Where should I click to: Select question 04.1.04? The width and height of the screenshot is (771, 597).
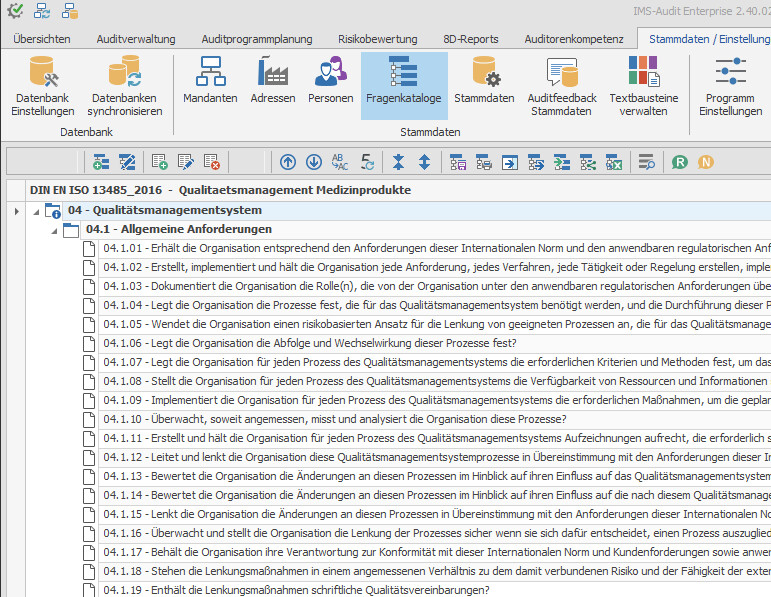click(x=435, y=305)
